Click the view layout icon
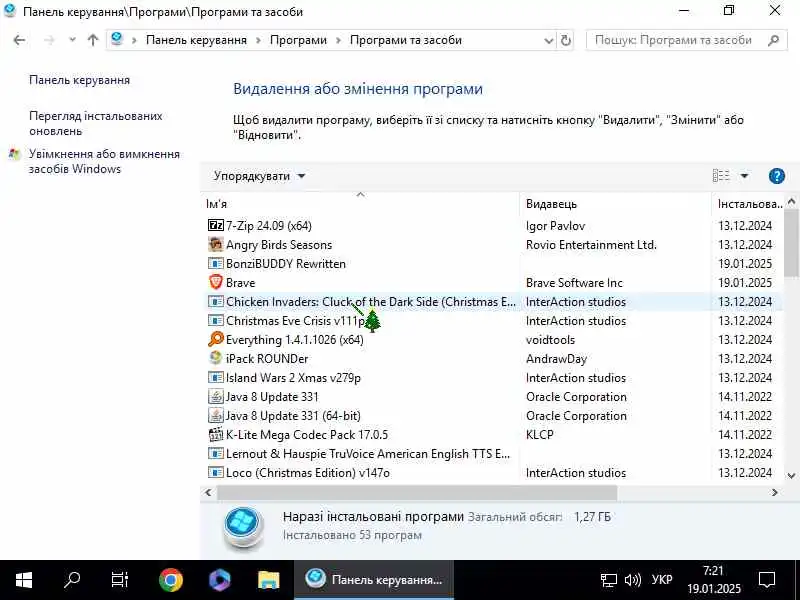800x600 pixels. click(x=720, y=176)
